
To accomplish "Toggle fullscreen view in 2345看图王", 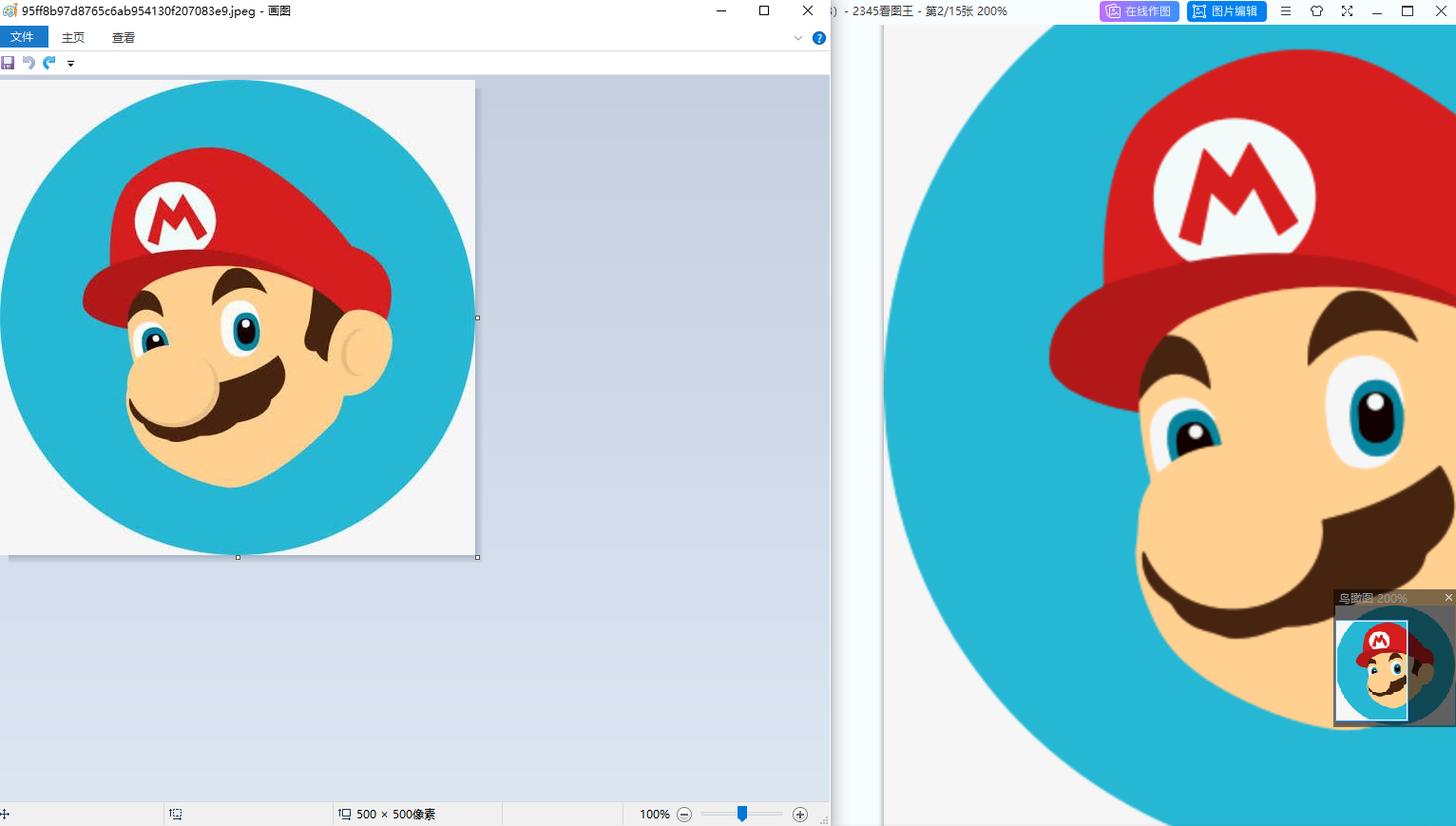I will coord(1347,11).
